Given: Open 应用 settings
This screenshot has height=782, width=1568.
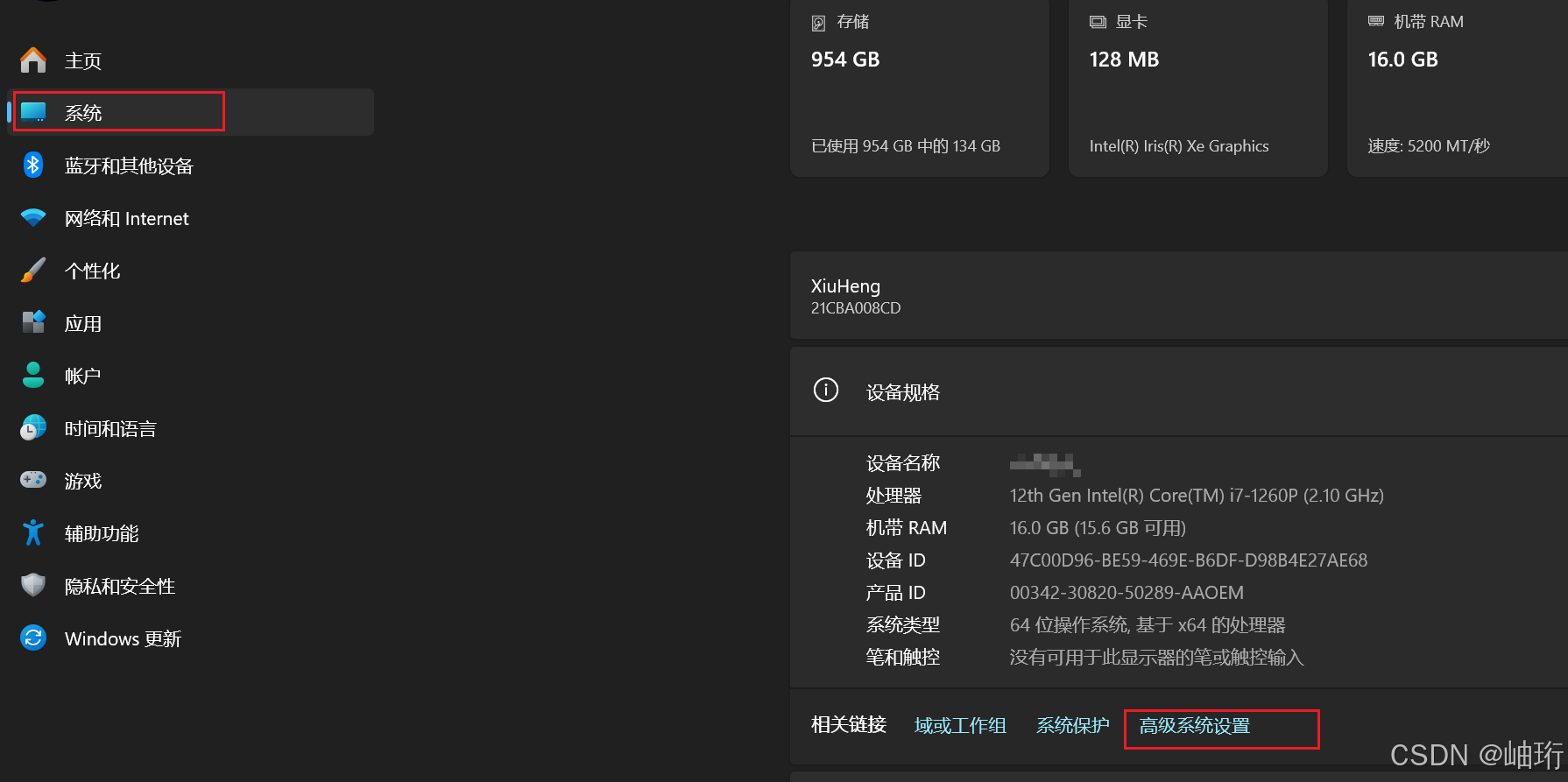Looking at the screenshot, I should pos(190,323).
